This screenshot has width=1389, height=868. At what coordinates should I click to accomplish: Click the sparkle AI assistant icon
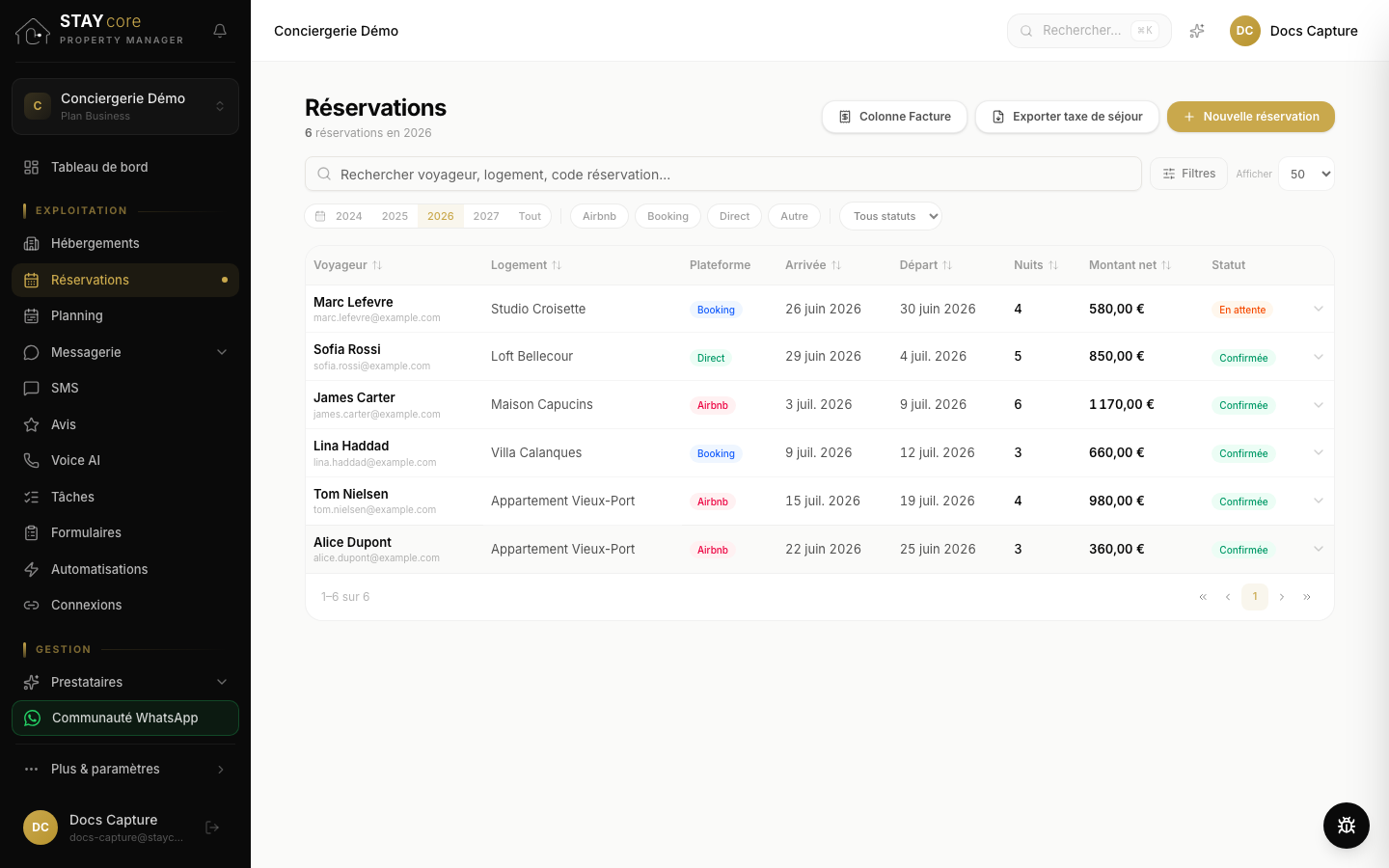1197,31
